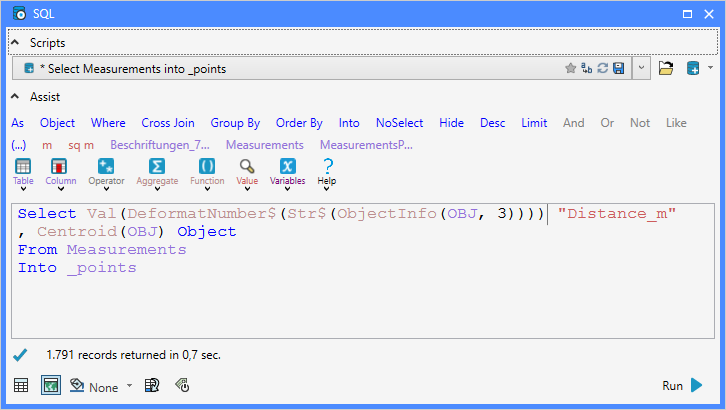Insert the MeasurementsP... table link
The image size is (726, 410).
tap(366, 145)
